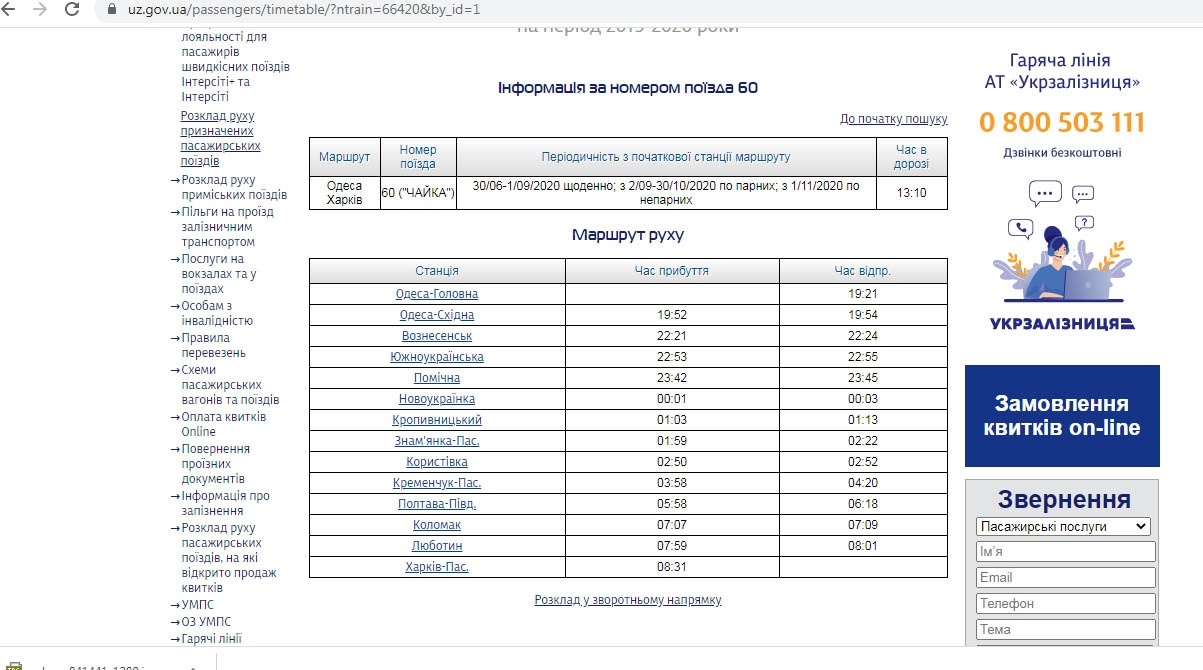The width and height of the screenshot is (1203, 670).
Task: Open station Користівка link
Action: click(x=437, y=462)
